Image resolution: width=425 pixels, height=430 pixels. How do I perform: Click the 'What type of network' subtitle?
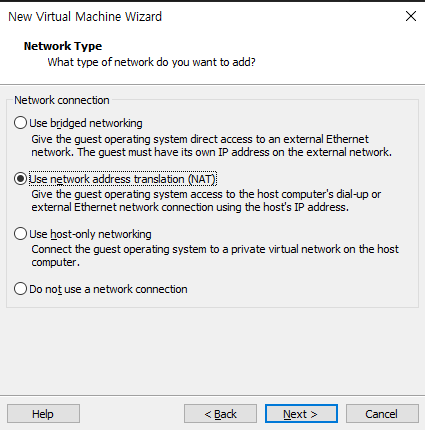pos(151,62)
